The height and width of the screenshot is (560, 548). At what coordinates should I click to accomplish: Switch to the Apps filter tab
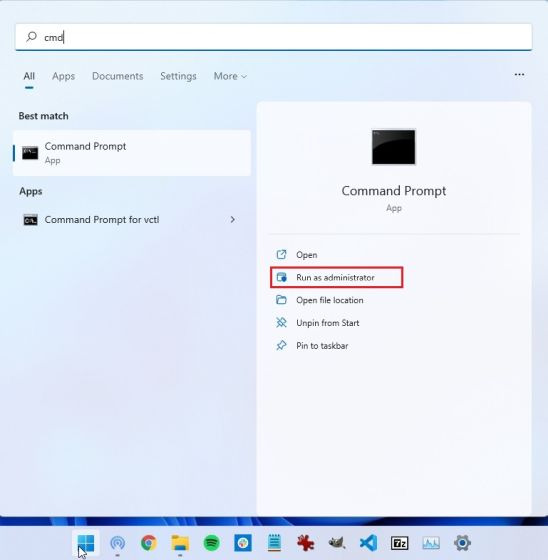click(63, 76)
